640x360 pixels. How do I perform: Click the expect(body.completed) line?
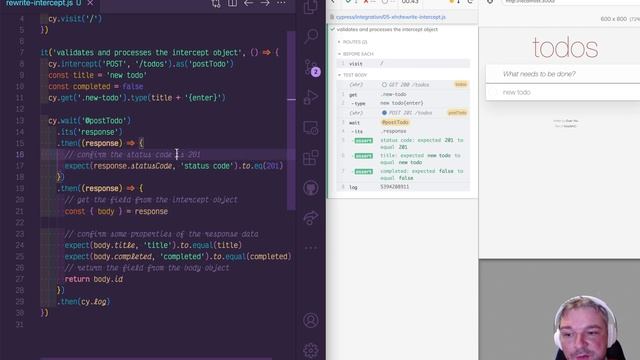click(178, 256)
